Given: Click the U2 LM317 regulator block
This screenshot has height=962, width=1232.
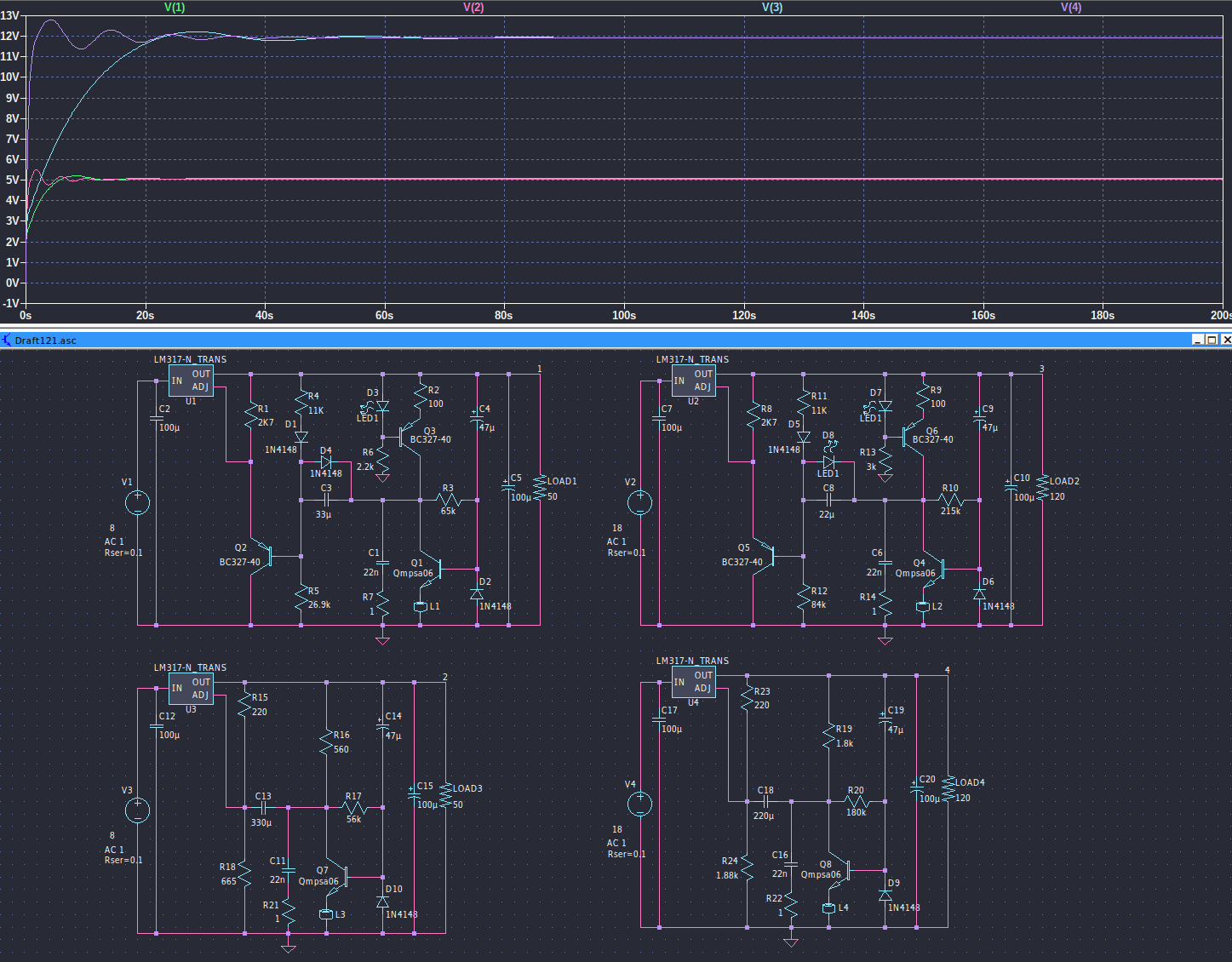Looking at the screenshot, I should 693,381.
